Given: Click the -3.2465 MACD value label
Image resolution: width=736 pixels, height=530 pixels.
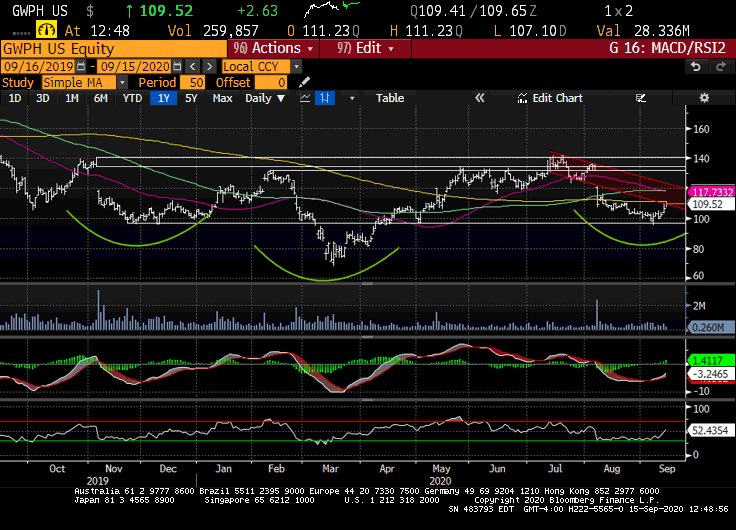Looking at the screenshot, I should (711, 374).
